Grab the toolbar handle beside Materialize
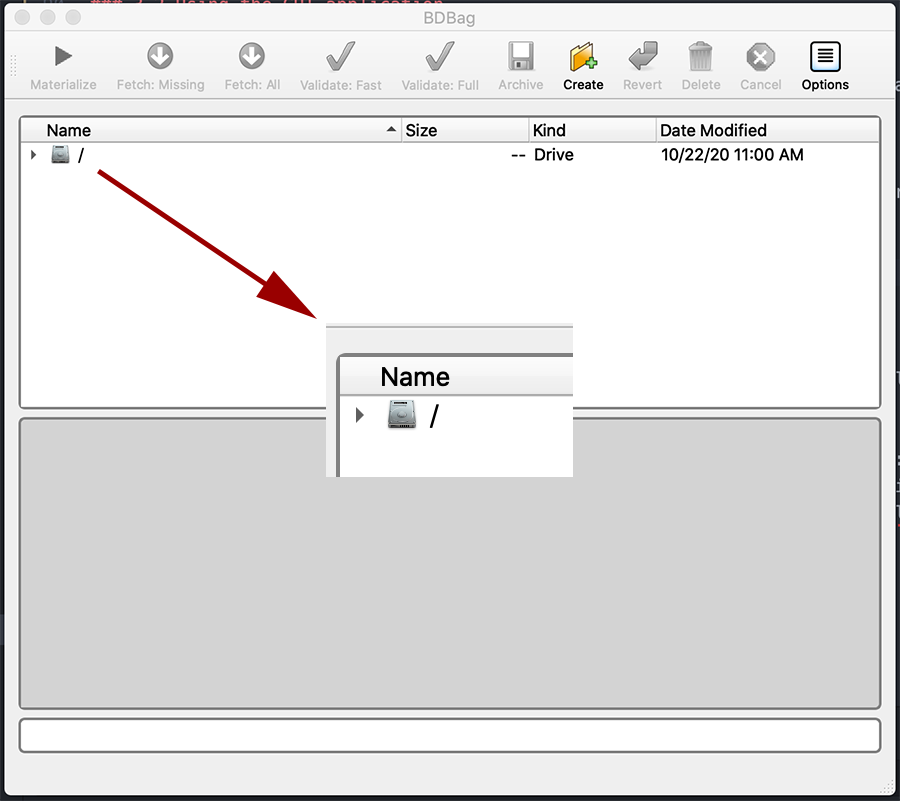Screen dimensions: 900x801 click(13, 65)
